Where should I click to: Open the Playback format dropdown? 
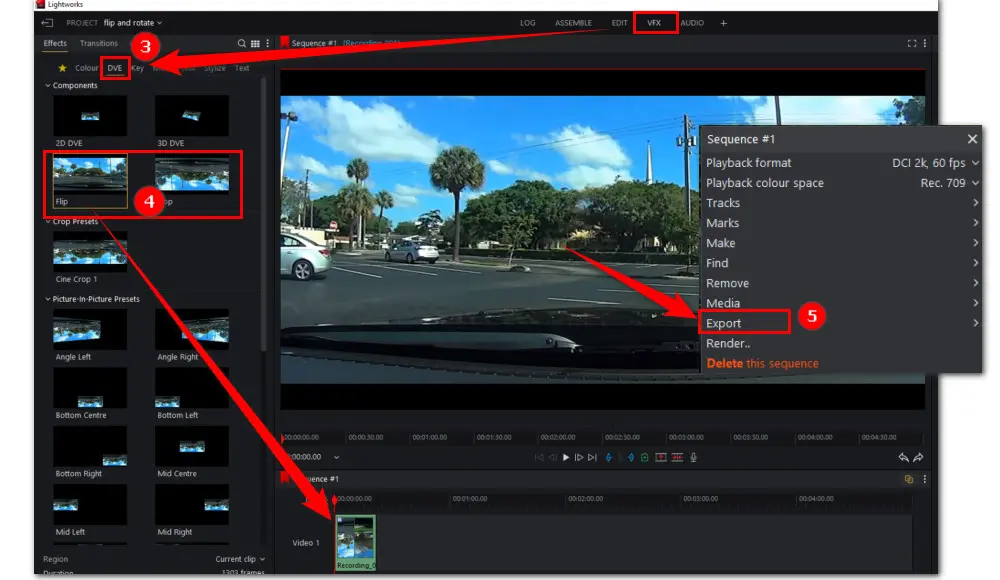(x=935, y=163)
